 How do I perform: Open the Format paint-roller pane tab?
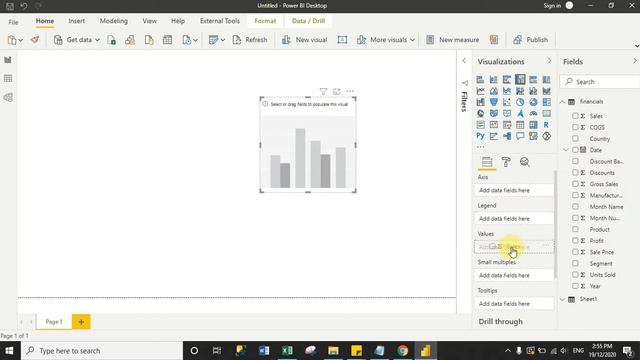coord(506,162)
